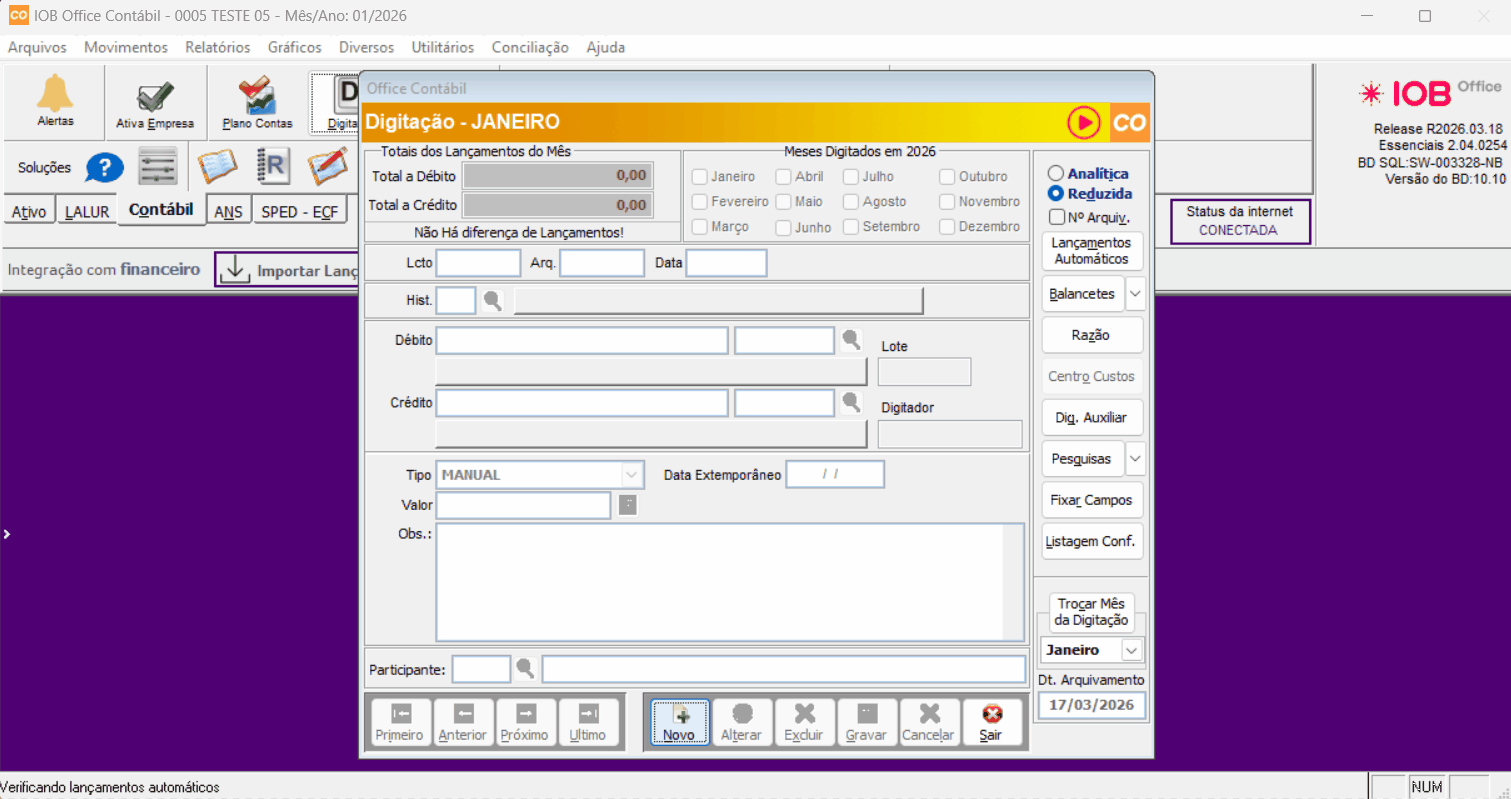Switch to the LALUR tab
1511x799 pixels.
click(87, 212)
